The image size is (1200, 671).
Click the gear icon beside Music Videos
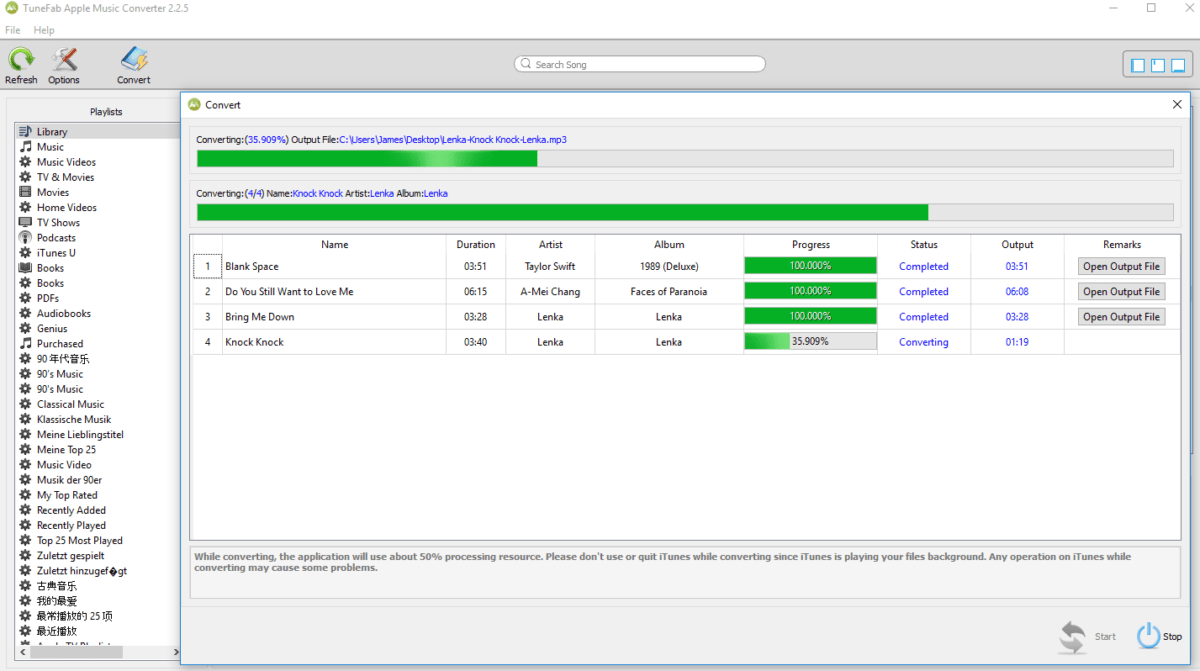click(x=26, y=161)
